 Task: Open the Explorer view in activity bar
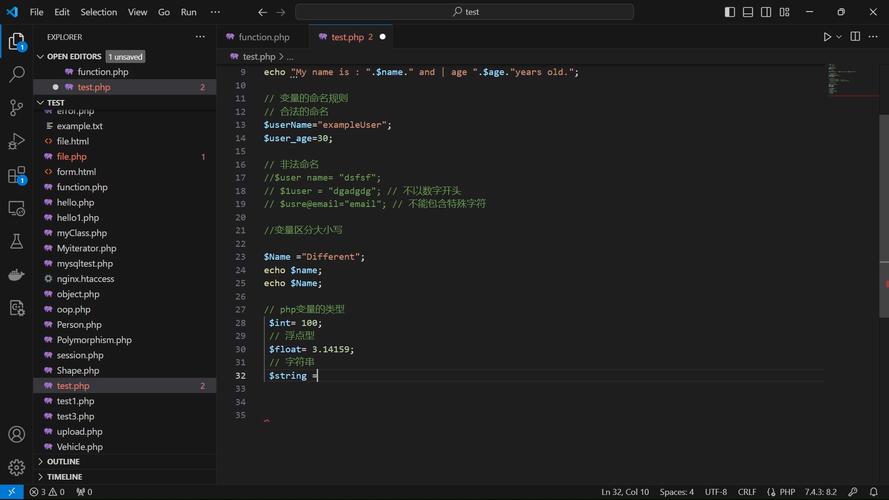16,41
